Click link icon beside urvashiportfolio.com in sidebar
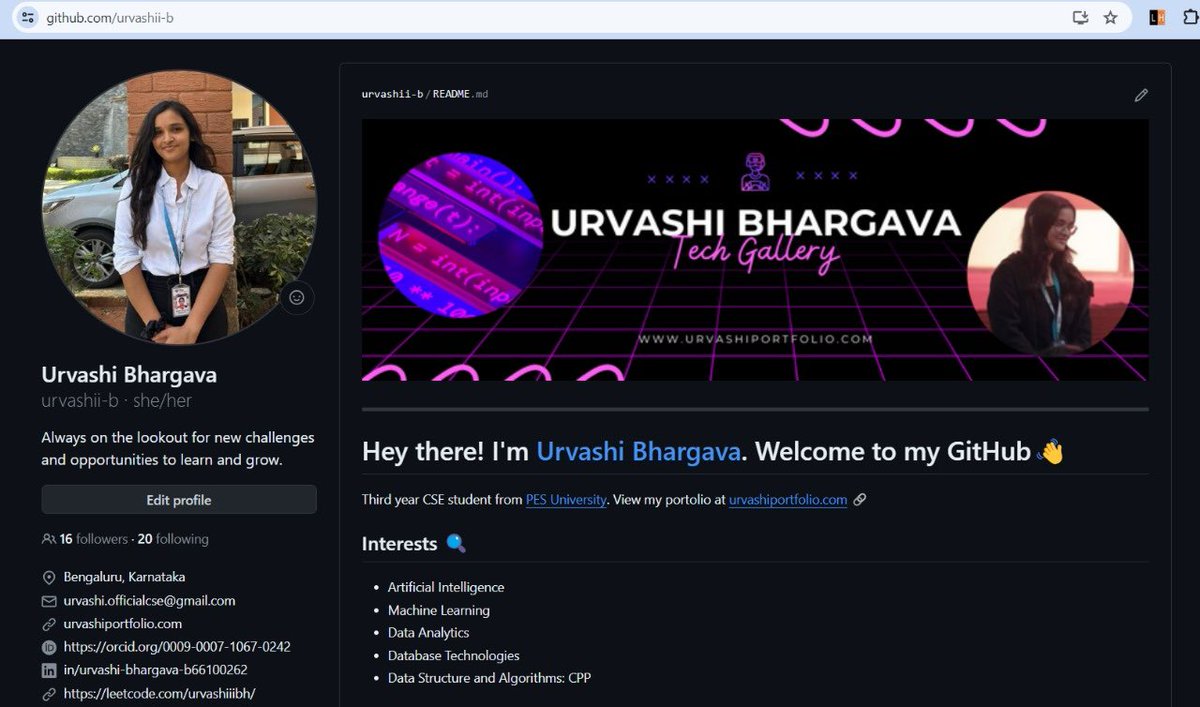This screenshot has height=707, width=1200. tap(49, 624)
